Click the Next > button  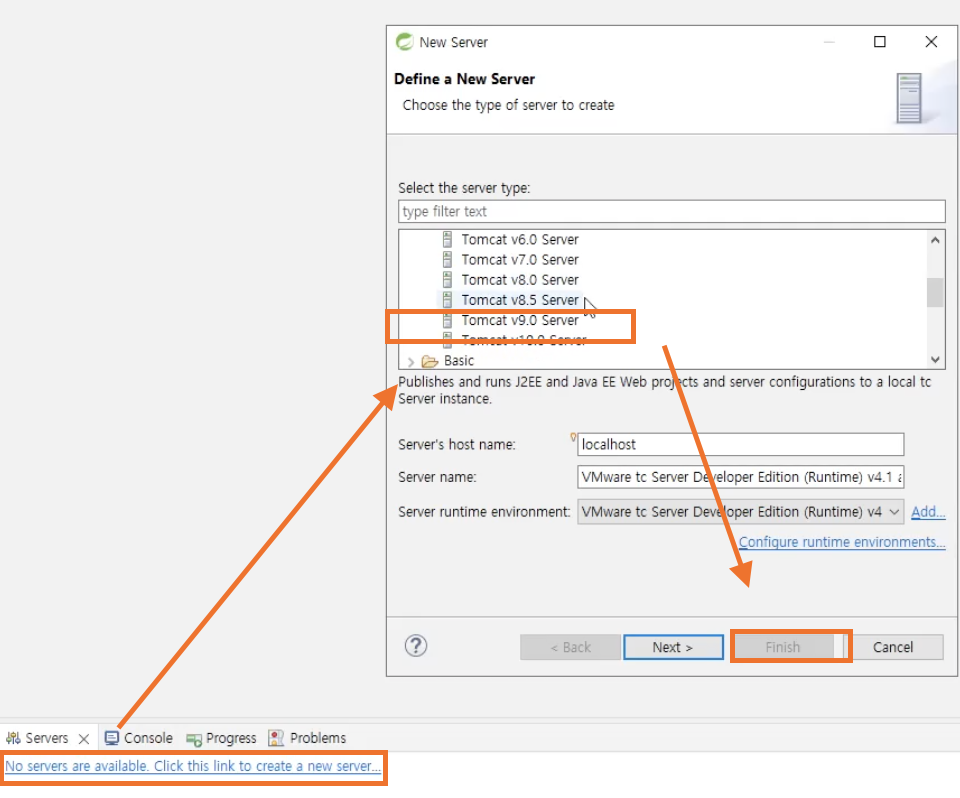pos(673,647)
